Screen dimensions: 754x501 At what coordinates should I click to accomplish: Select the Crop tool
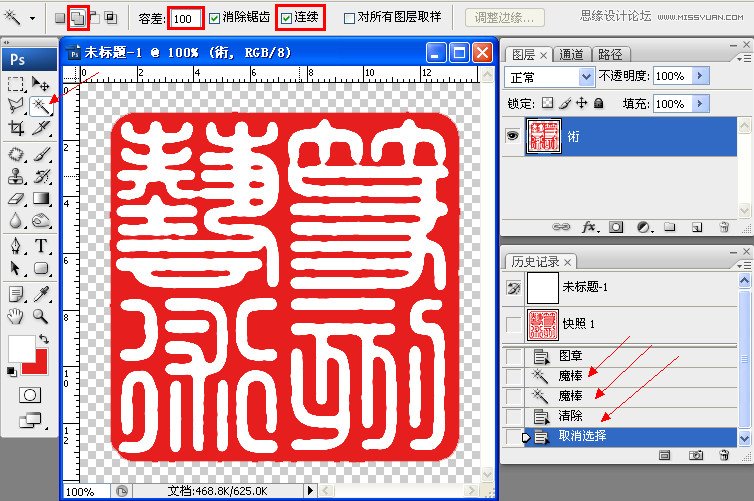15,128
